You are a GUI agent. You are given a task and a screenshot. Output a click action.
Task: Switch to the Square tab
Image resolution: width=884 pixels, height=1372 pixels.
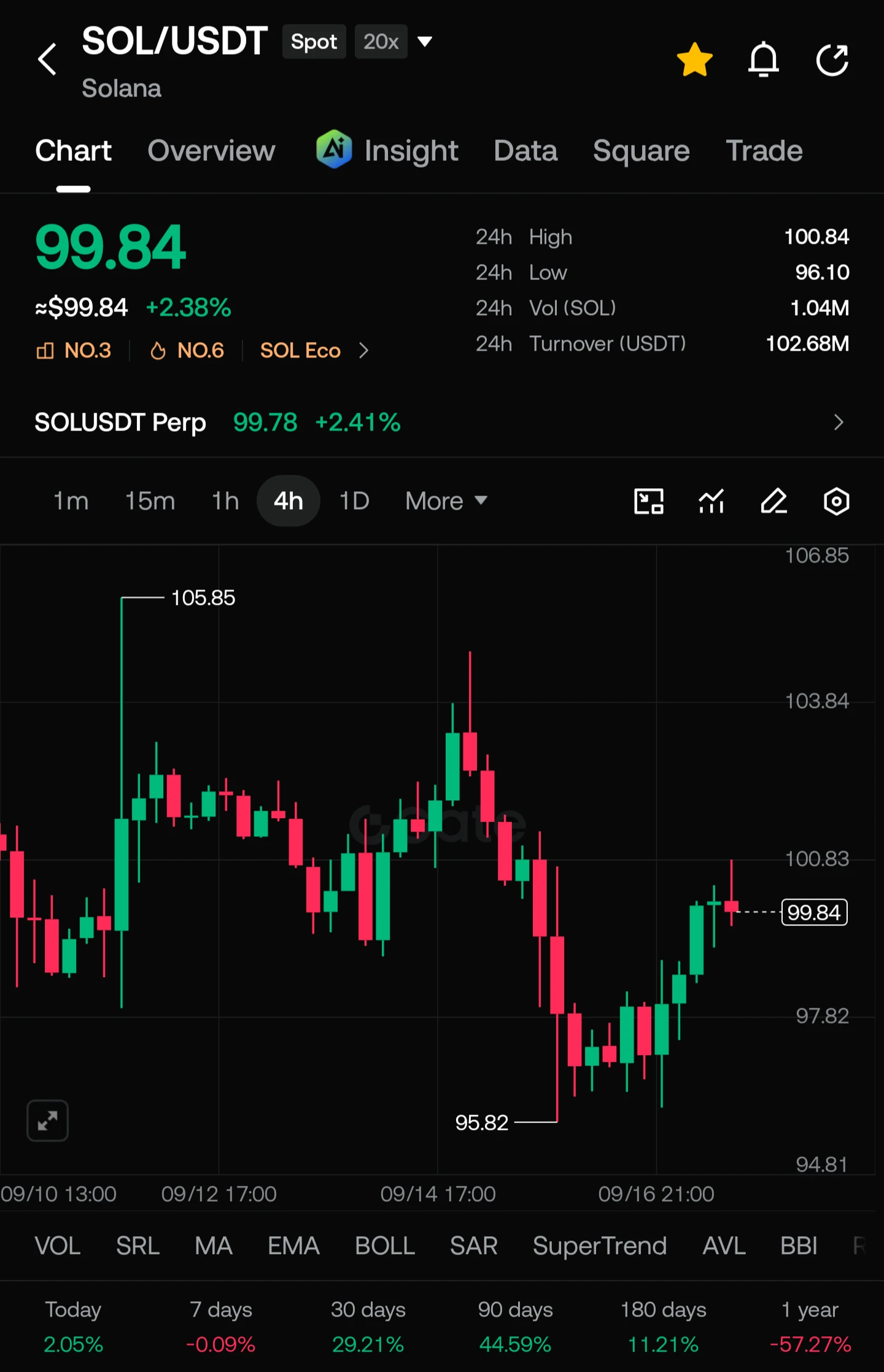pos(642,151)
